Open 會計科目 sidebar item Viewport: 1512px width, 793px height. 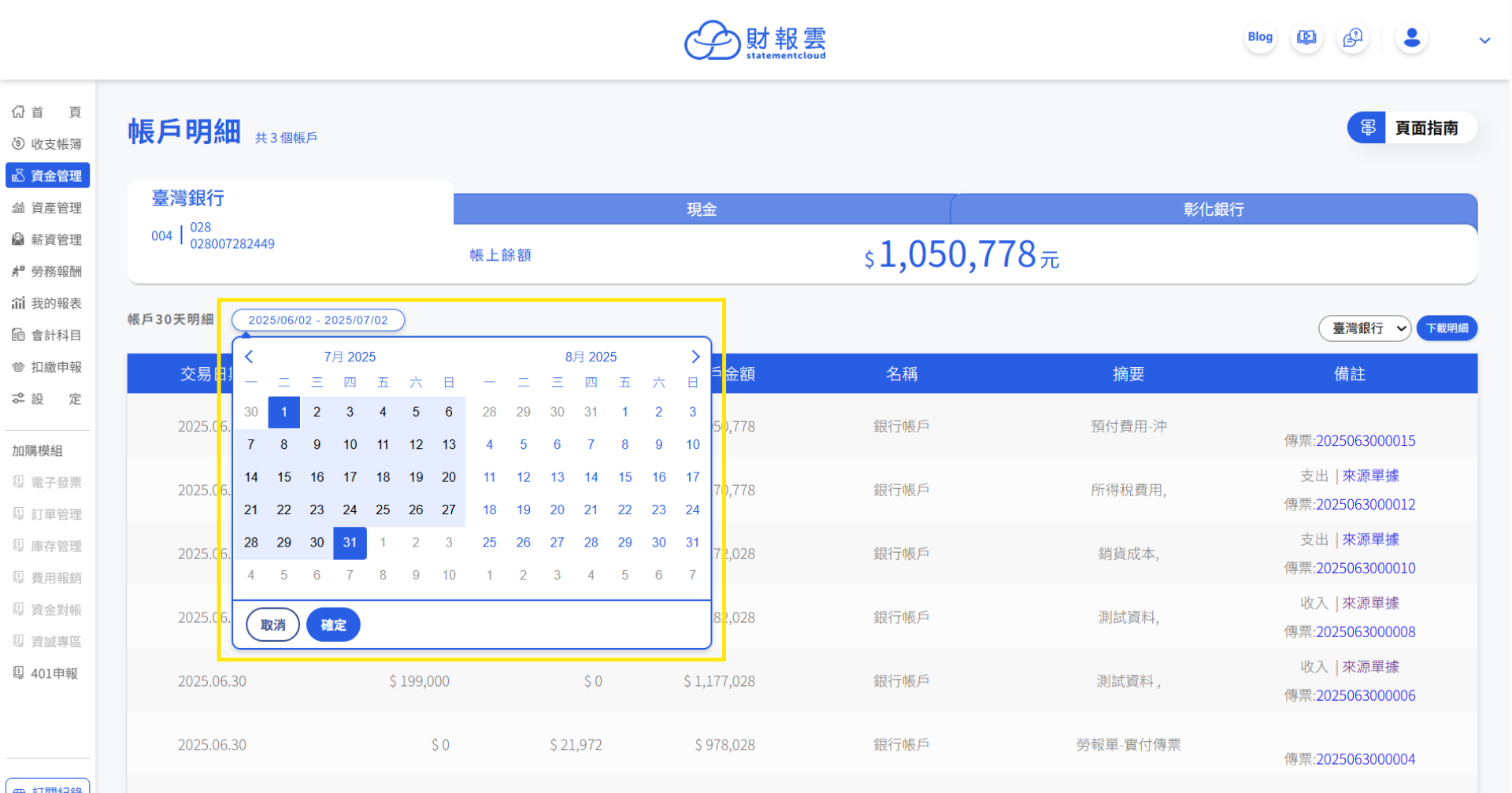[47, 335]
